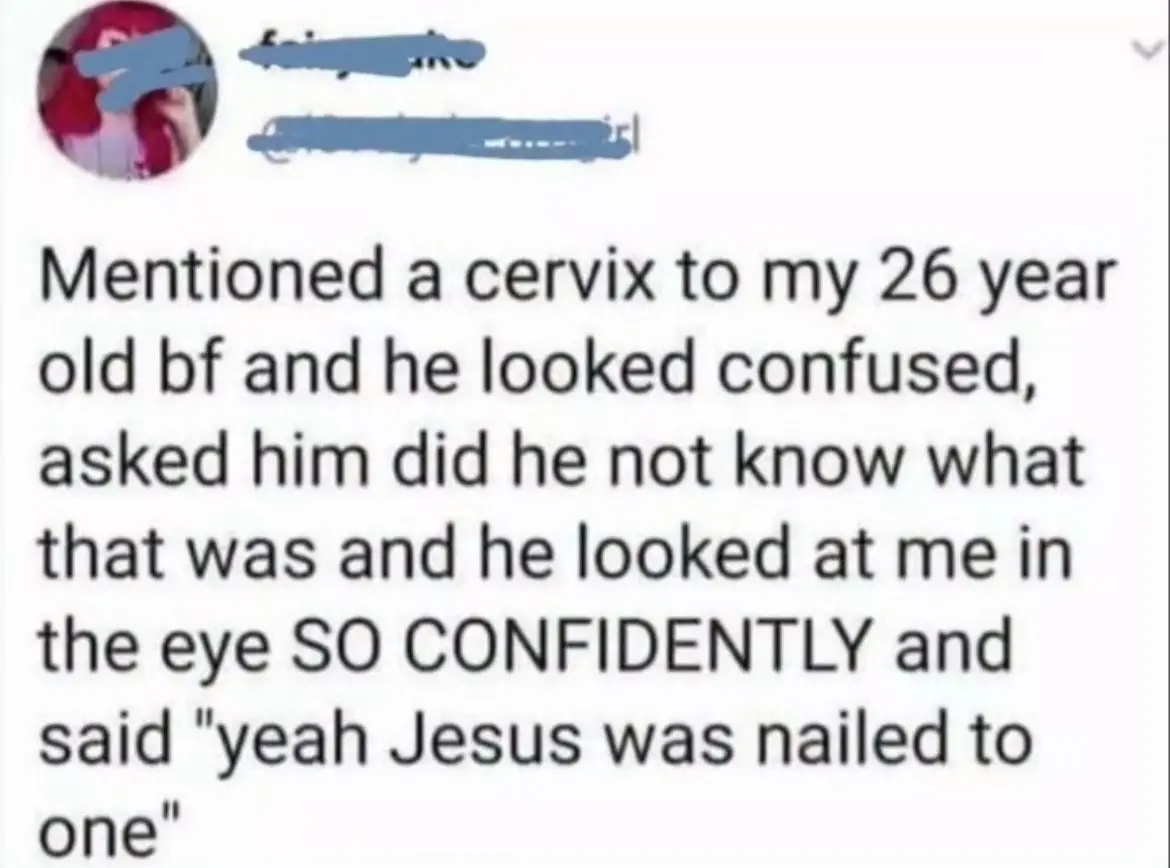1170x868 pixels.
Task: Click the scribbled-out display name
Action: (x=363, y=54)
